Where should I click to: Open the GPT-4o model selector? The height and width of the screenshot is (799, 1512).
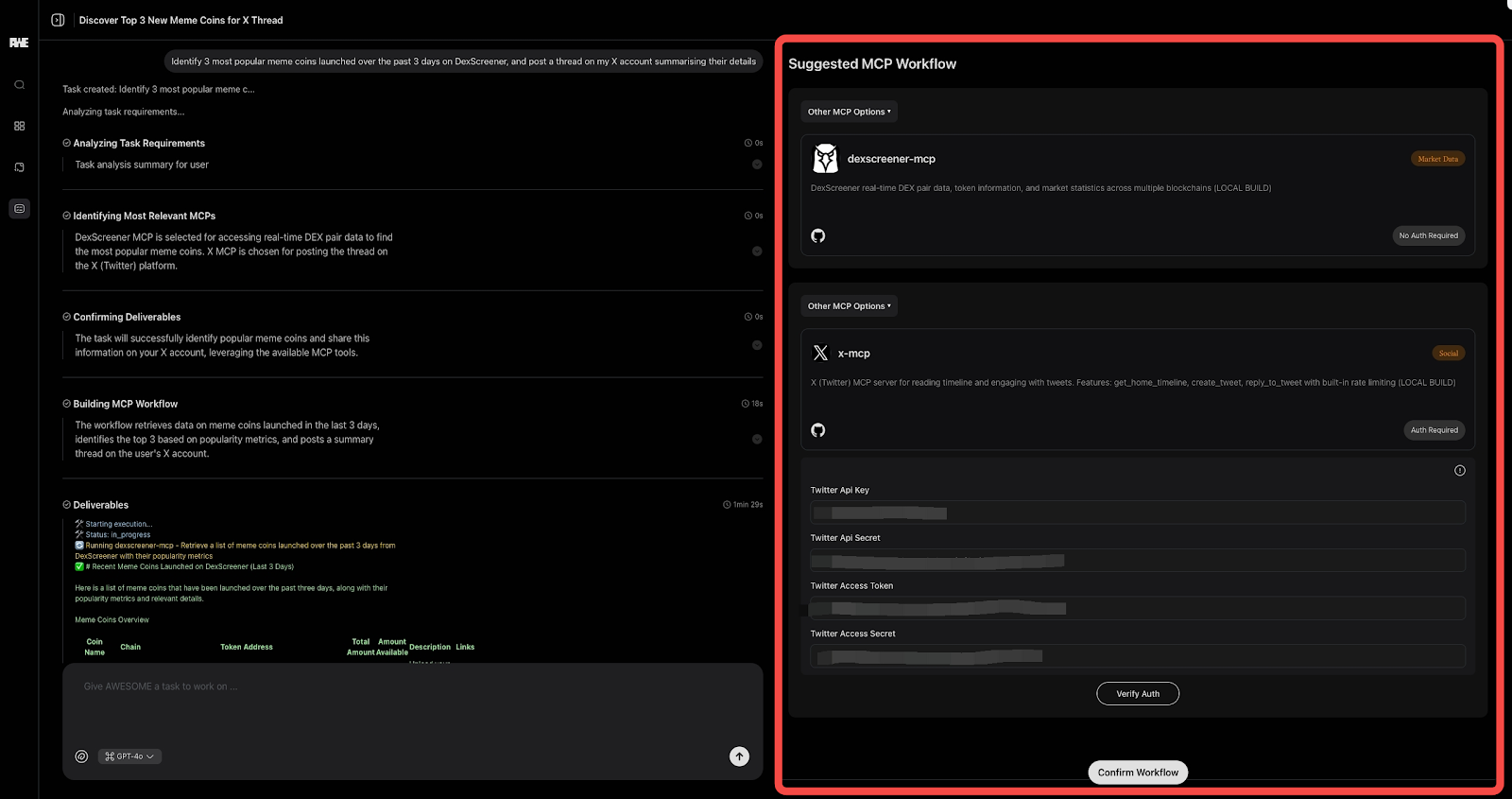[129, 756]
